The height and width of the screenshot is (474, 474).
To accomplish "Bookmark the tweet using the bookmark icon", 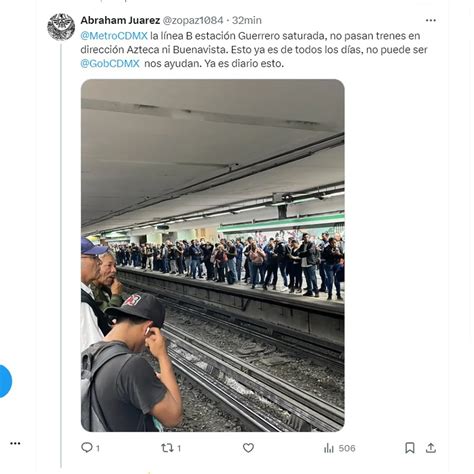I will (410, 448).
